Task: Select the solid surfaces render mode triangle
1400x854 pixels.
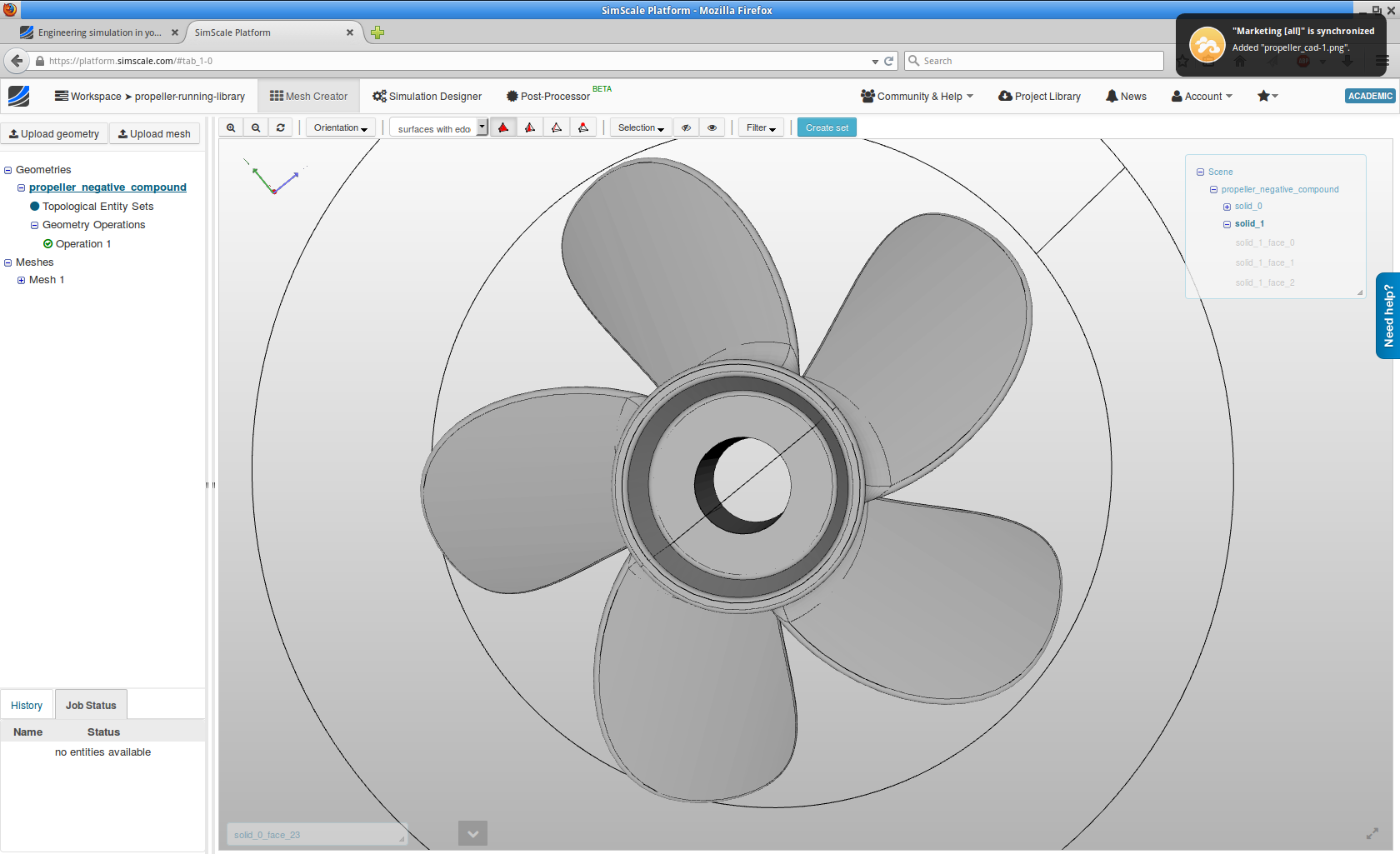Action: 503,127
